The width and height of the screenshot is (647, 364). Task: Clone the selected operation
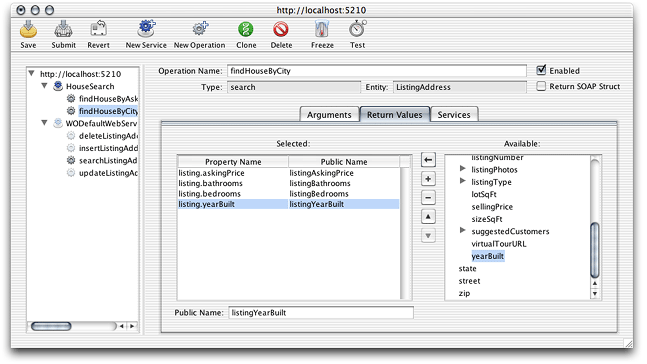[246, 29]
